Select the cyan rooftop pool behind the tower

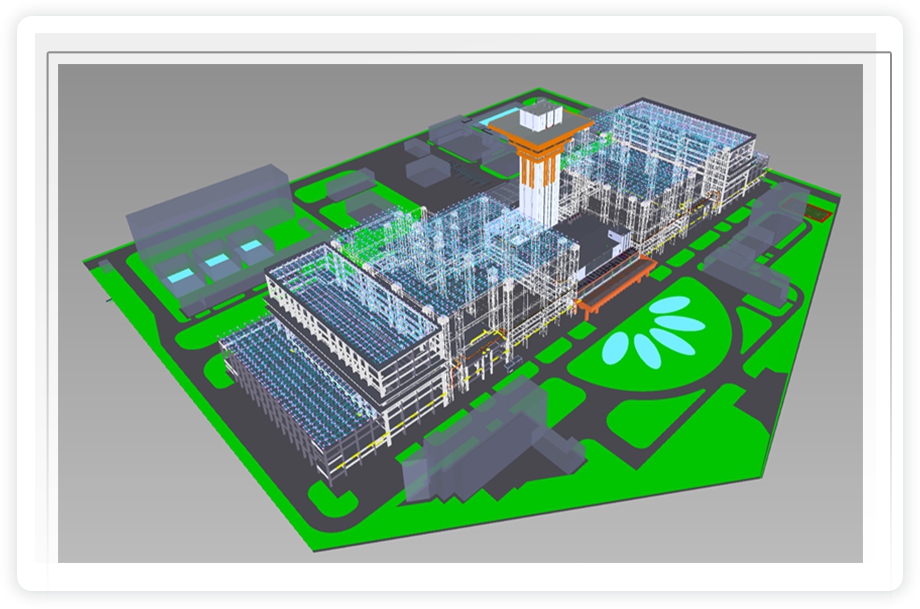click(x=494, y=121)
